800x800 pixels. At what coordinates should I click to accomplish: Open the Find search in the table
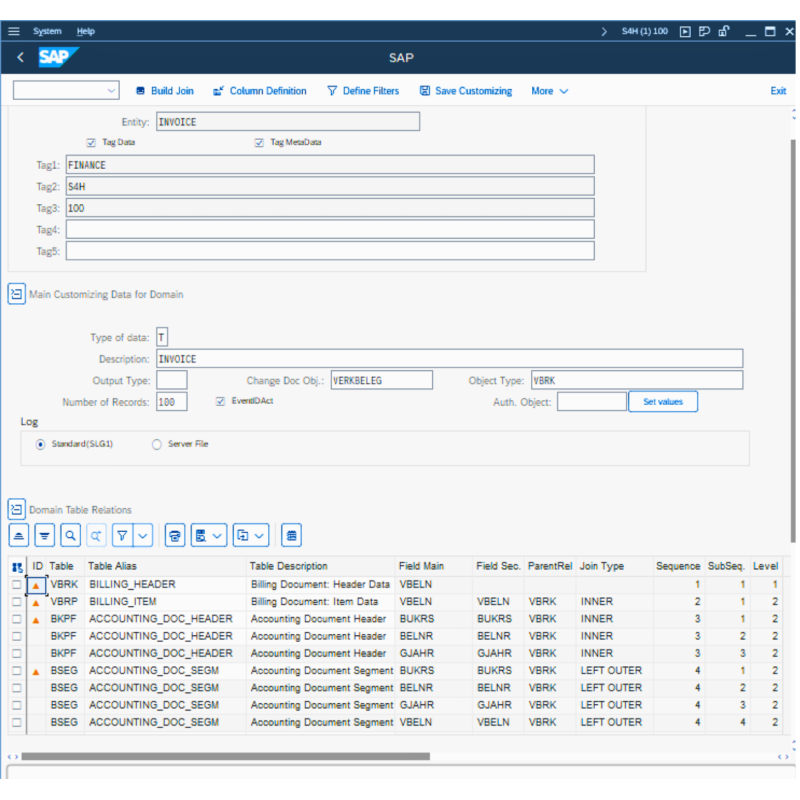[70, 535]
